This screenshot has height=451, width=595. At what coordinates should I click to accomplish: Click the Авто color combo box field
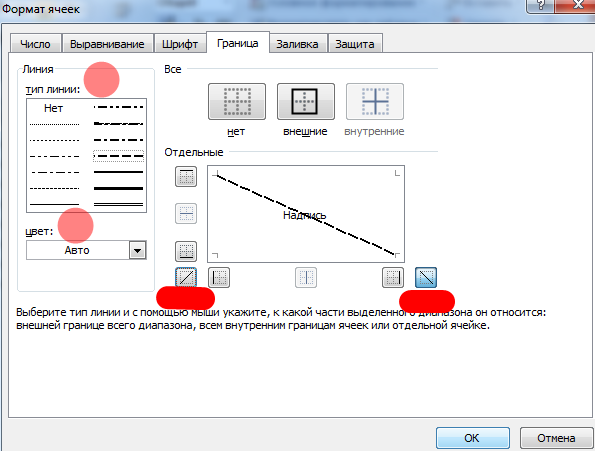click(x=86, y=250)
